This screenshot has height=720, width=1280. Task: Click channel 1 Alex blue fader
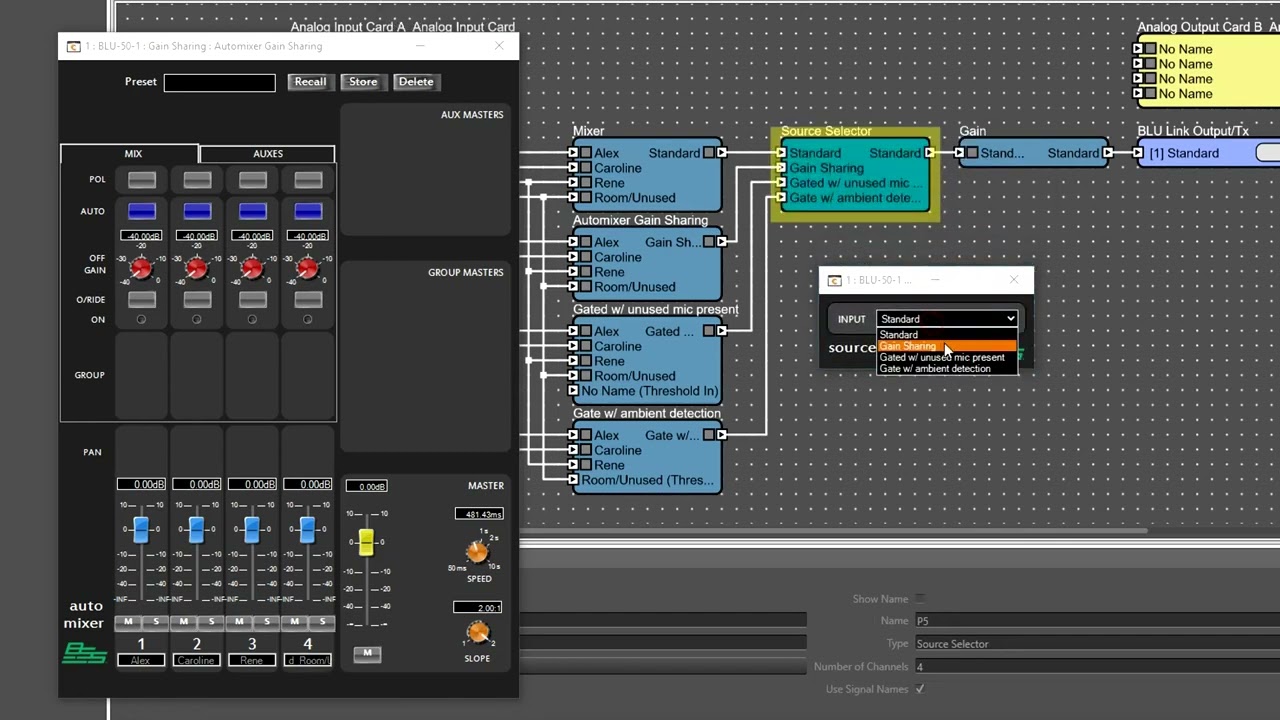pos(141,529)
